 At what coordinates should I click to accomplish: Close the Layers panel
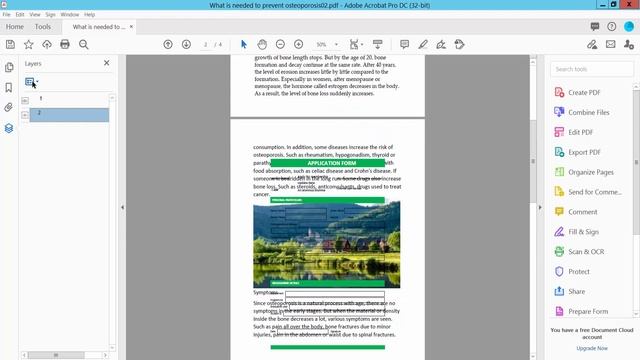pyautogui.click(x=107, y=63)
